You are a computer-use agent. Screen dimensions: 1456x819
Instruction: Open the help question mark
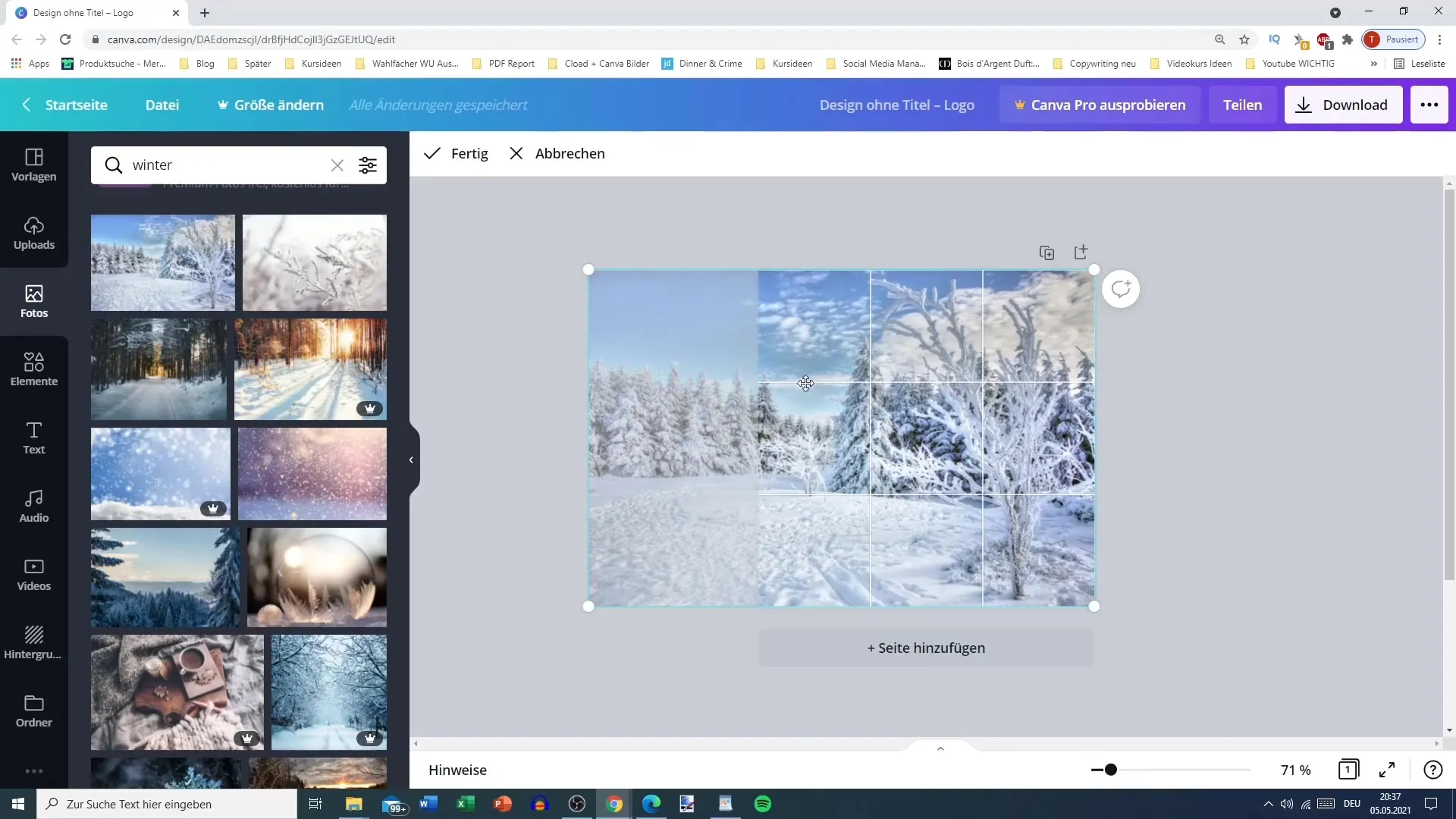click(x=1432, y=770)
